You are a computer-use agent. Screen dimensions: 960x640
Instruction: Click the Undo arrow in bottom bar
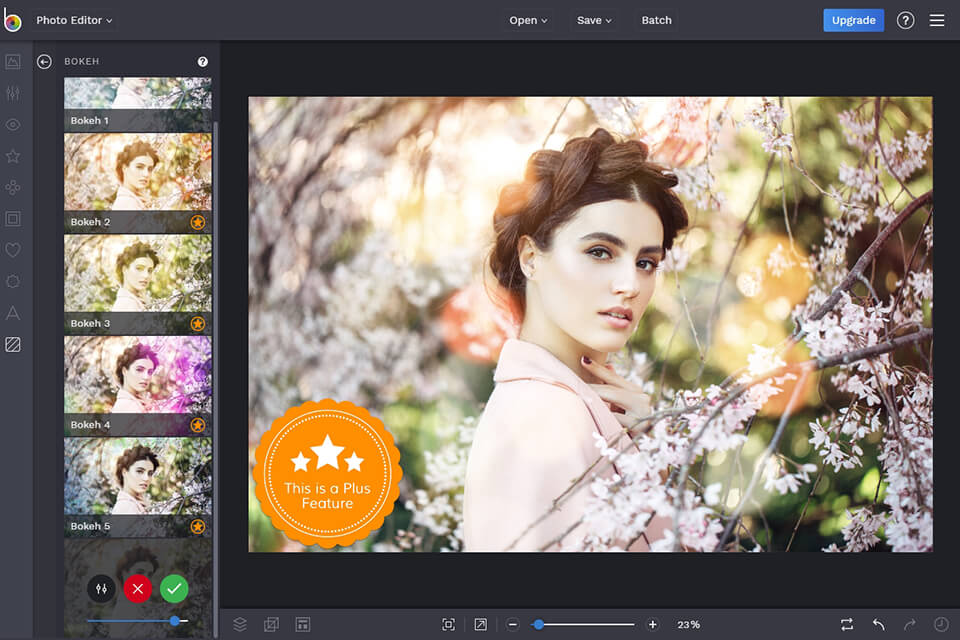click(x=878, y=624)
